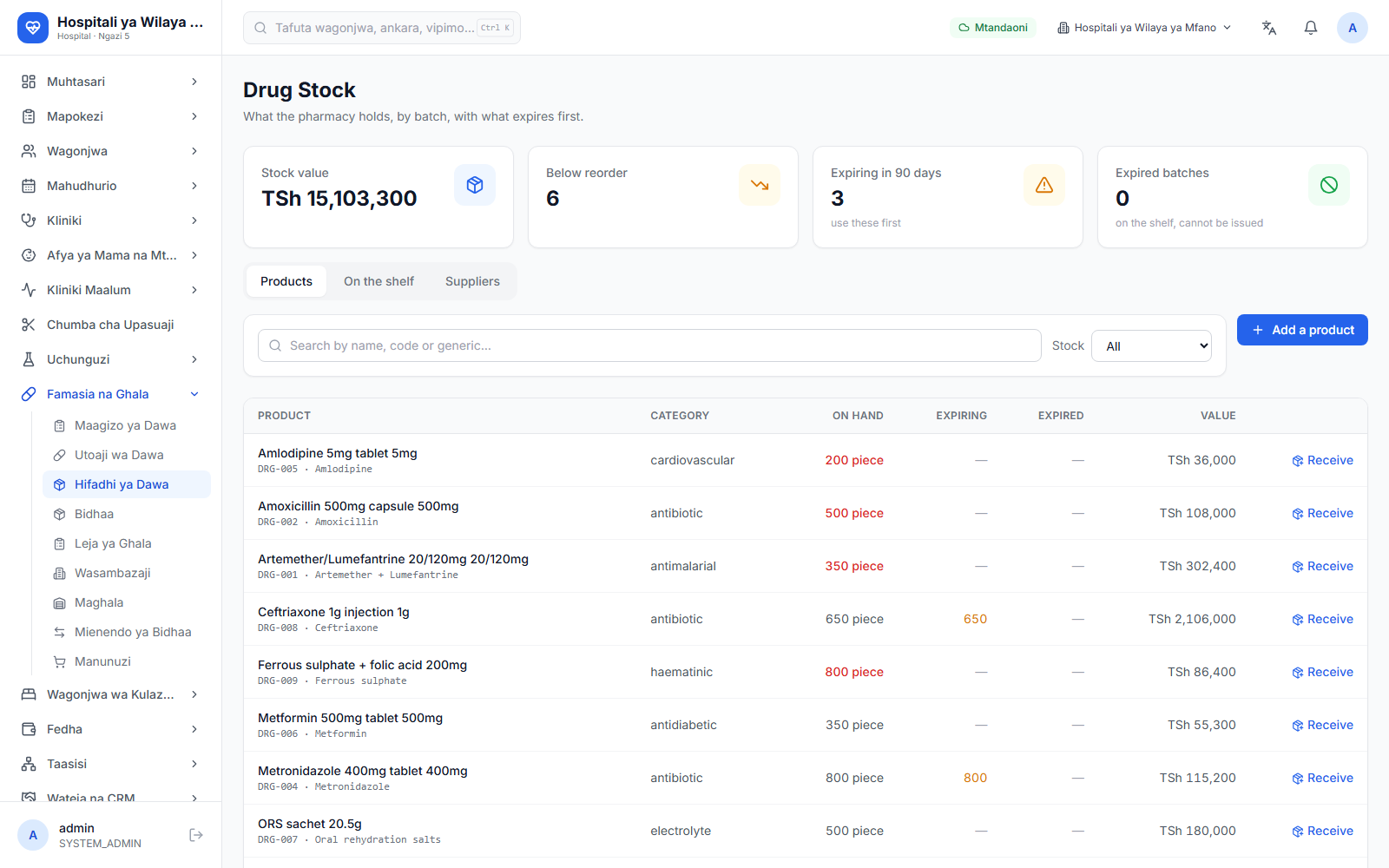Click the logout icon beside admin

coord(196,835)
